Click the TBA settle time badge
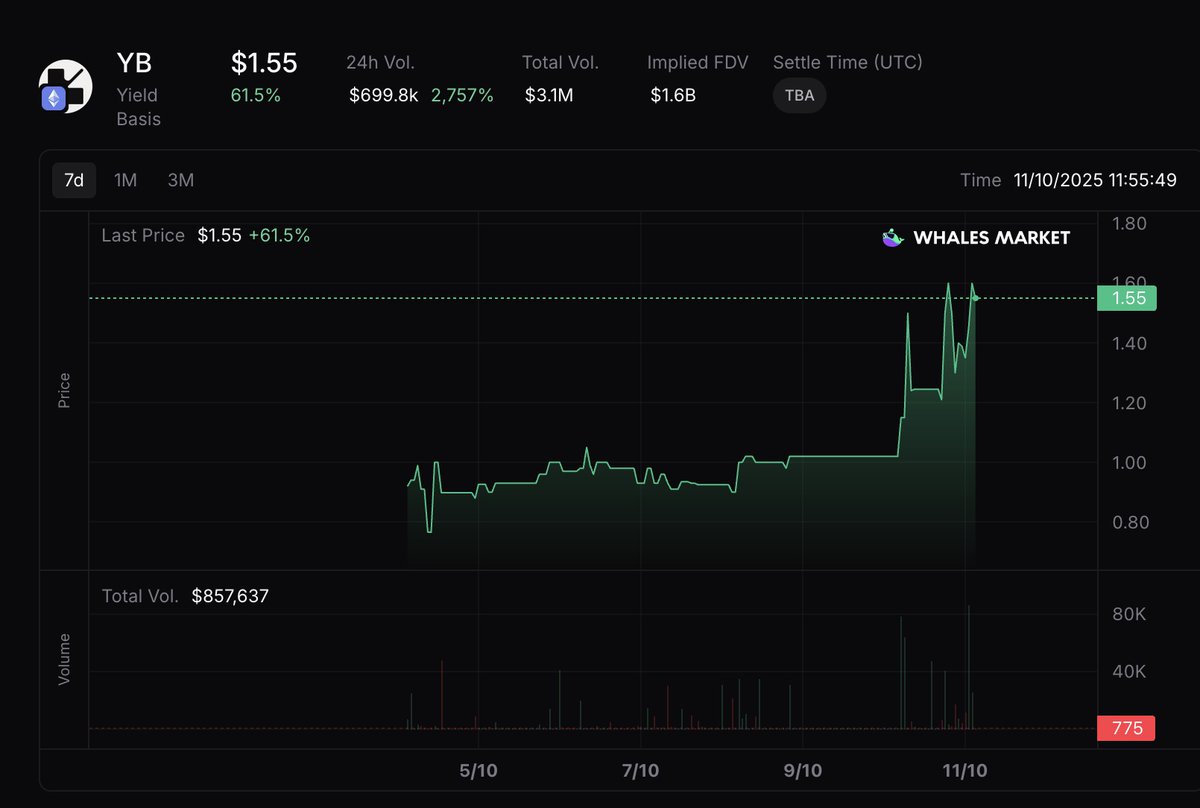 point(799,96)
